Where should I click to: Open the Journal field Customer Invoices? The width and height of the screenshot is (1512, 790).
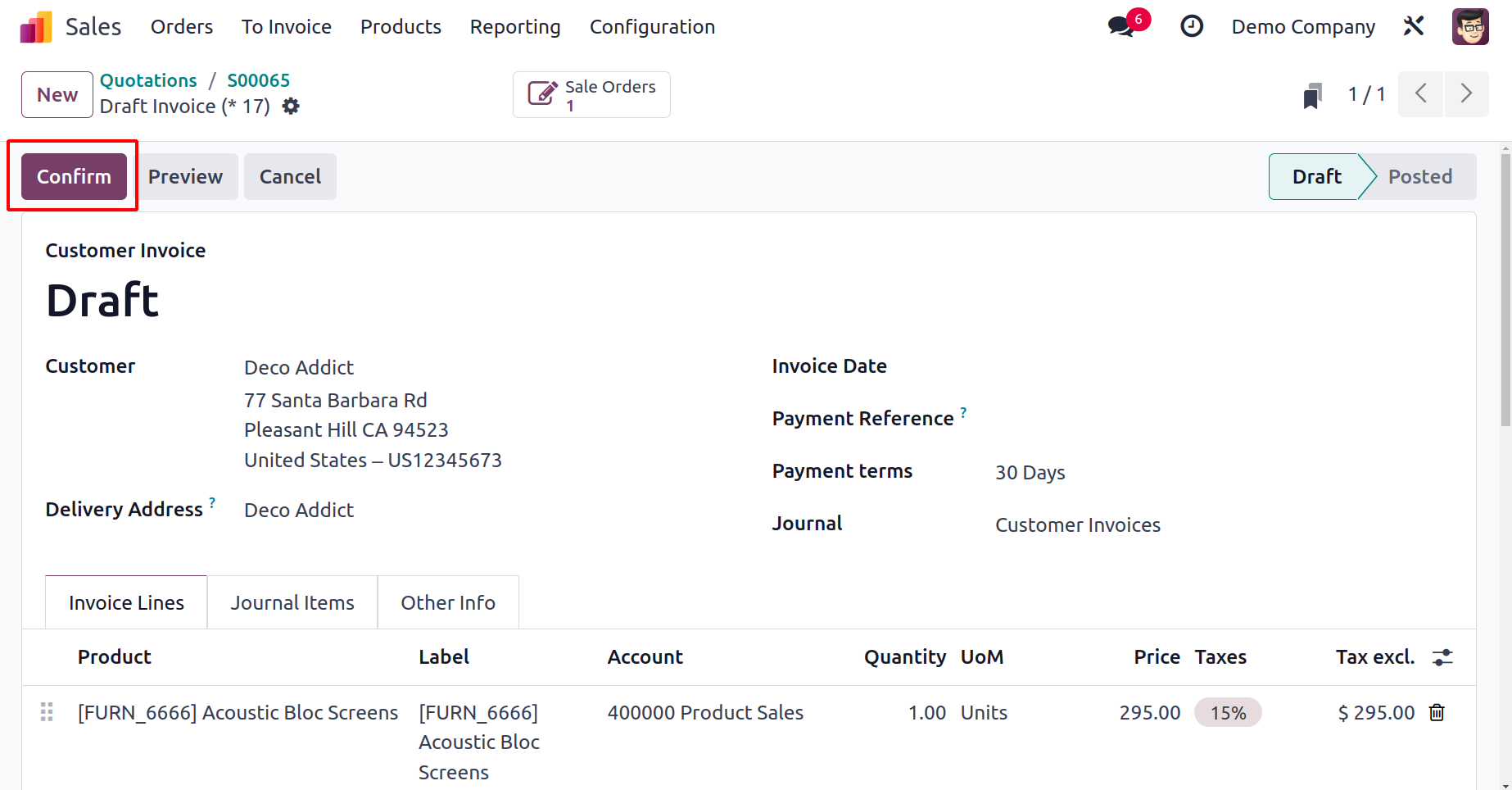1078,525
